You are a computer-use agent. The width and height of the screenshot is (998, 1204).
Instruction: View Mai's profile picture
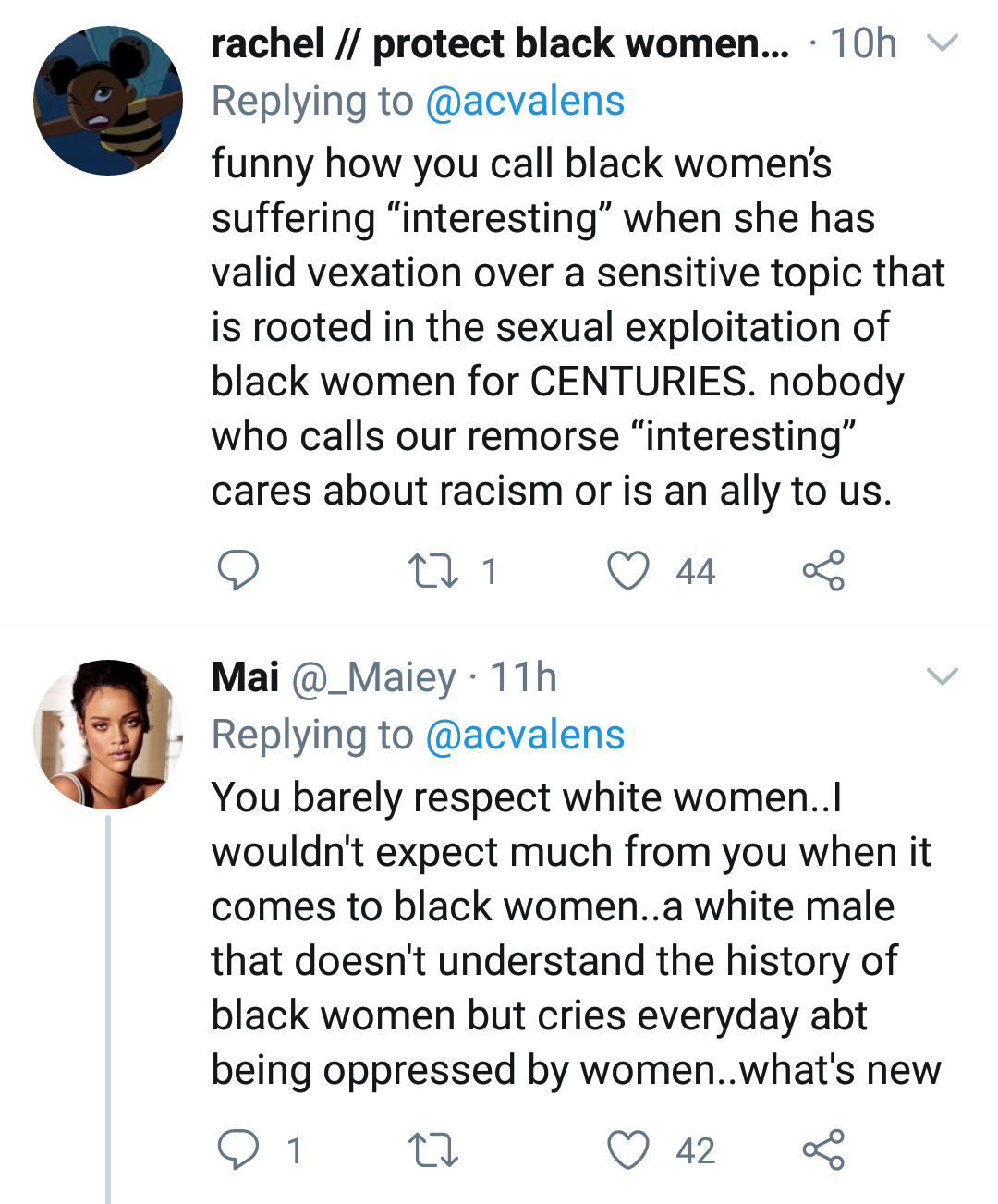pos(108,735)
